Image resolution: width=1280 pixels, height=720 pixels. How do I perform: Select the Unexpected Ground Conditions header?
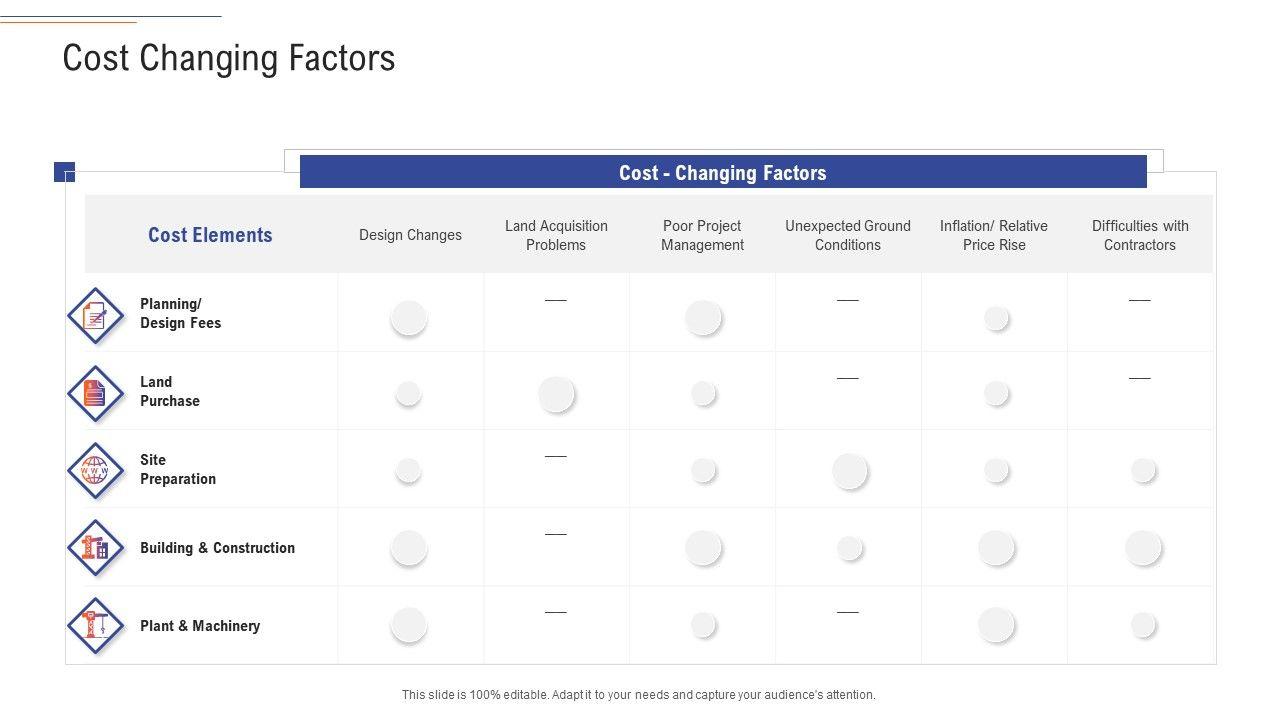coord(847,235)
